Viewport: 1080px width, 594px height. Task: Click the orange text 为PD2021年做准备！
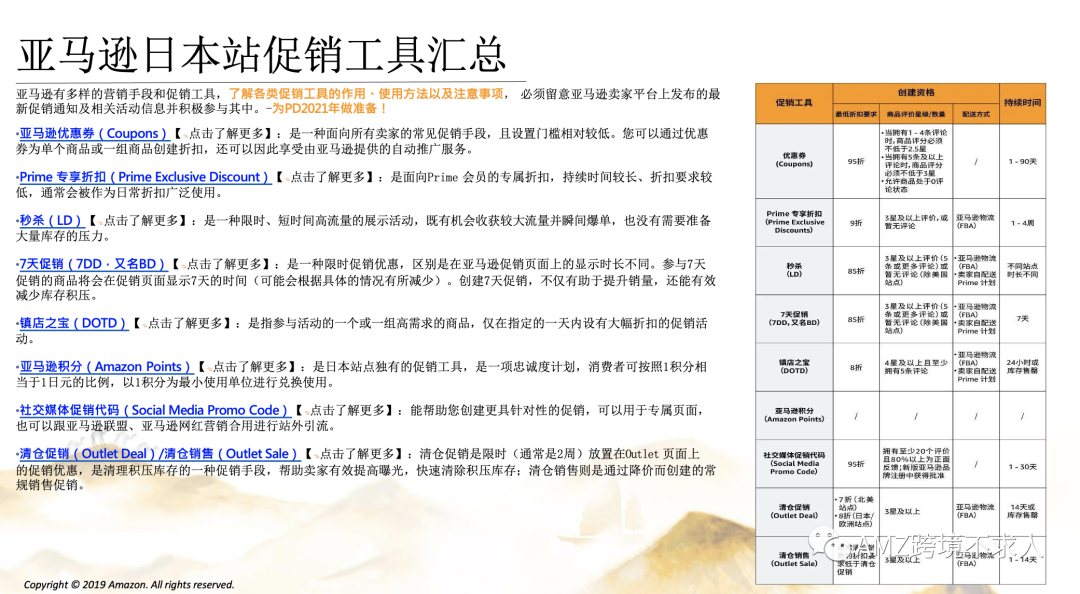[330, 109]
